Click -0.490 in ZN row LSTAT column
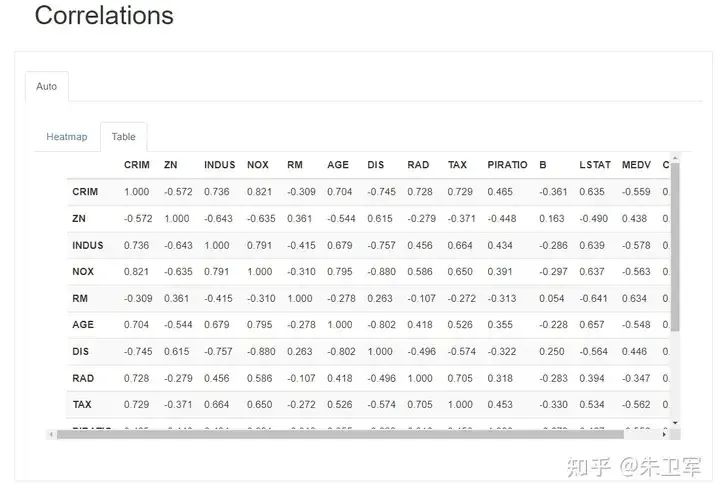Image resolution: width=720 pixels, height=497 pixels. click(593, 219)
